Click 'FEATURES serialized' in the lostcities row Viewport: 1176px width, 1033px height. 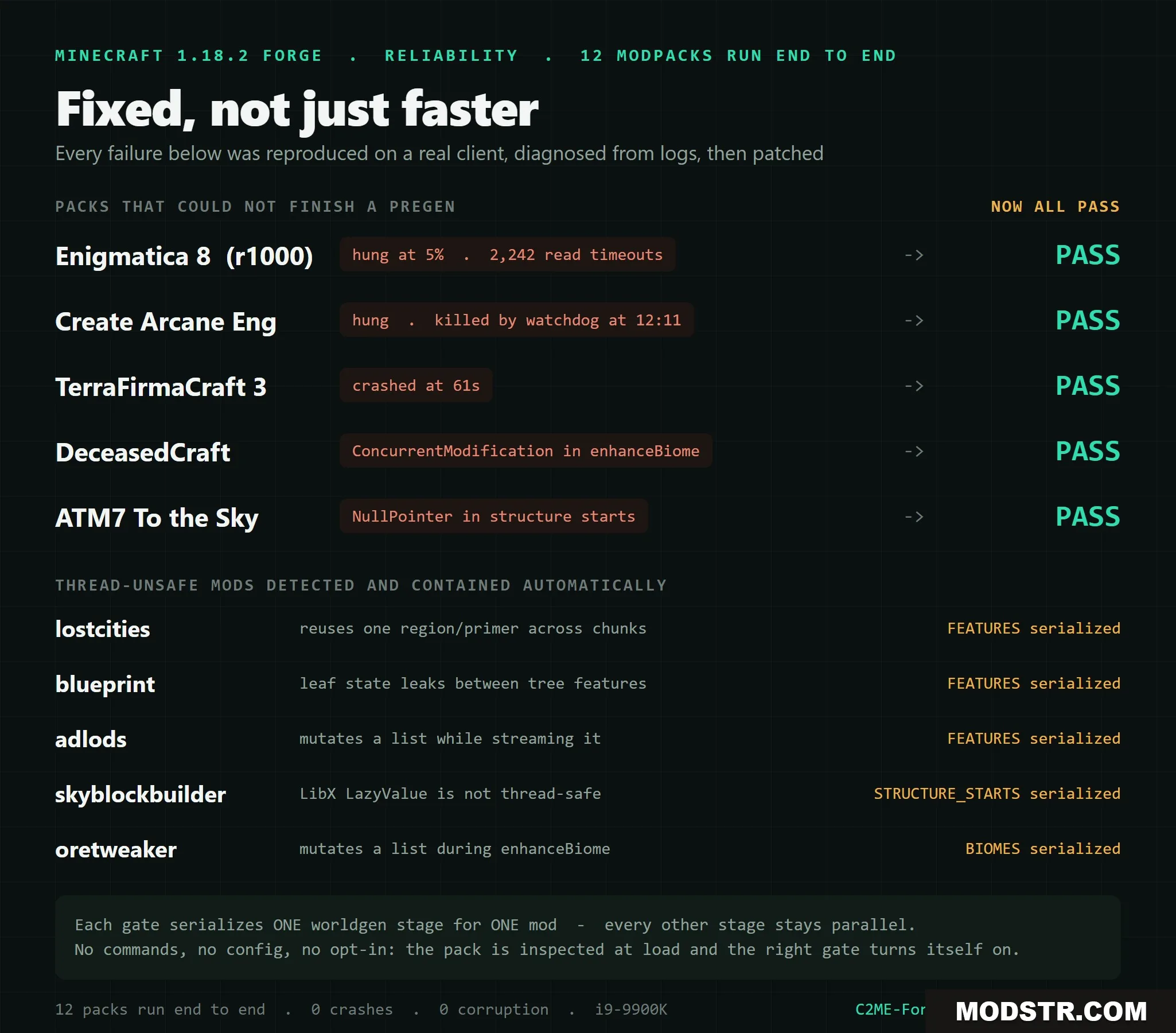(x=1034, y=628)
